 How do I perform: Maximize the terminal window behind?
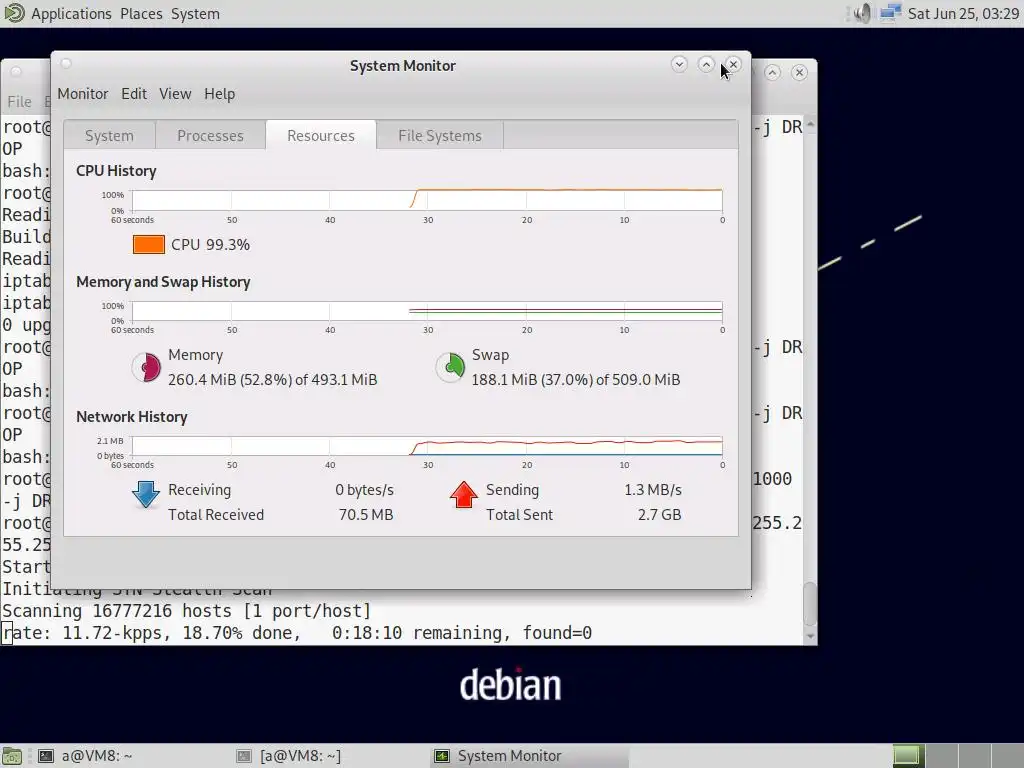773,72
